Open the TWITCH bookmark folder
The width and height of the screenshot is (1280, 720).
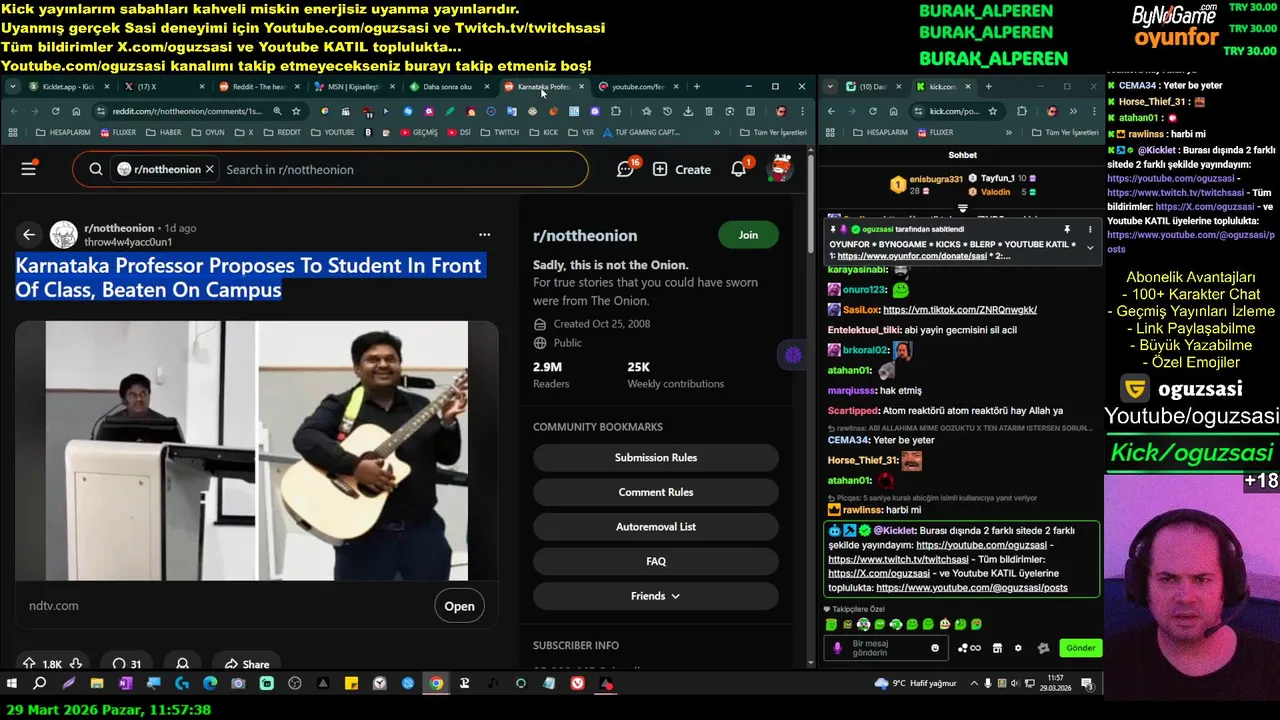pyautogui.click(x=500, y=132)
